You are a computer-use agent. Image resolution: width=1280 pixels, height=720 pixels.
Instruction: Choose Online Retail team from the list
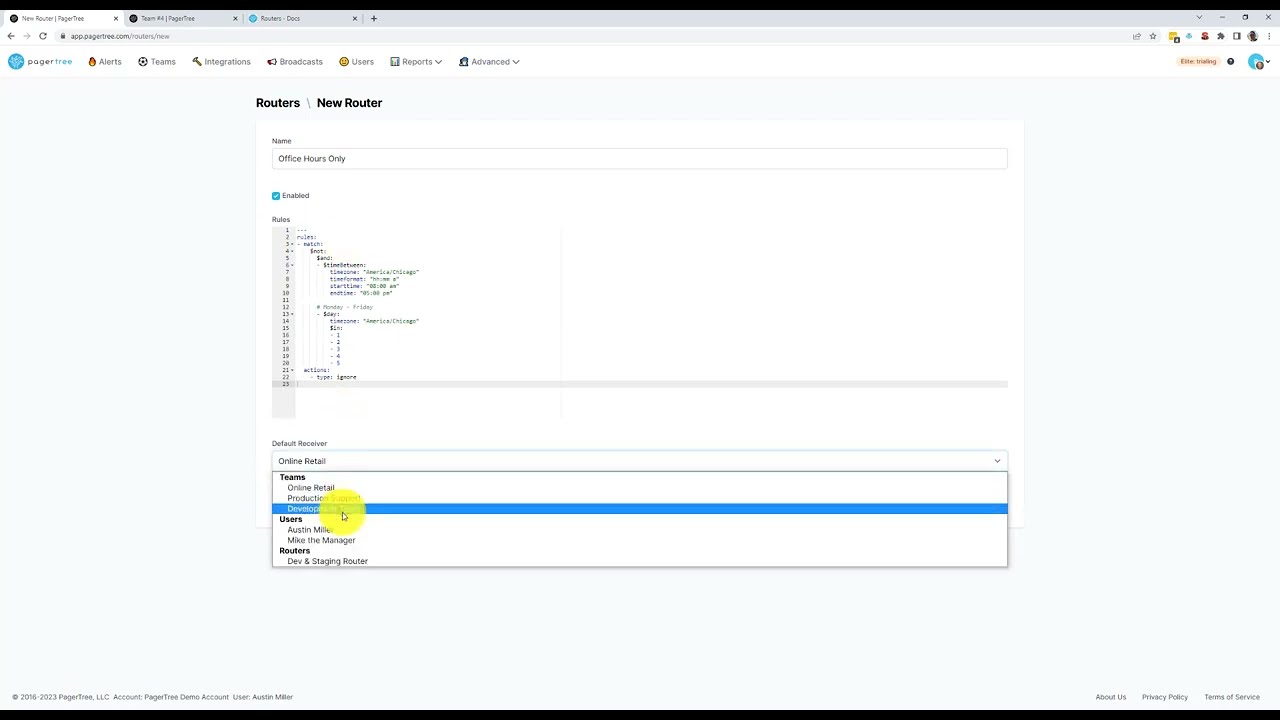pyautogui.click(x=639, y=488)
